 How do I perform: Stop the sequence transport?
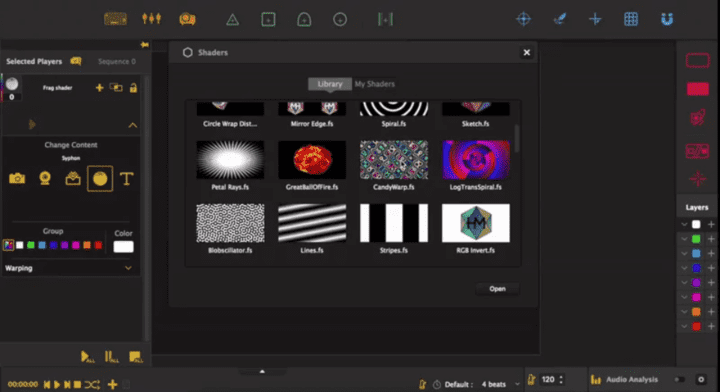pyautogui.click(x=78, y=384)
